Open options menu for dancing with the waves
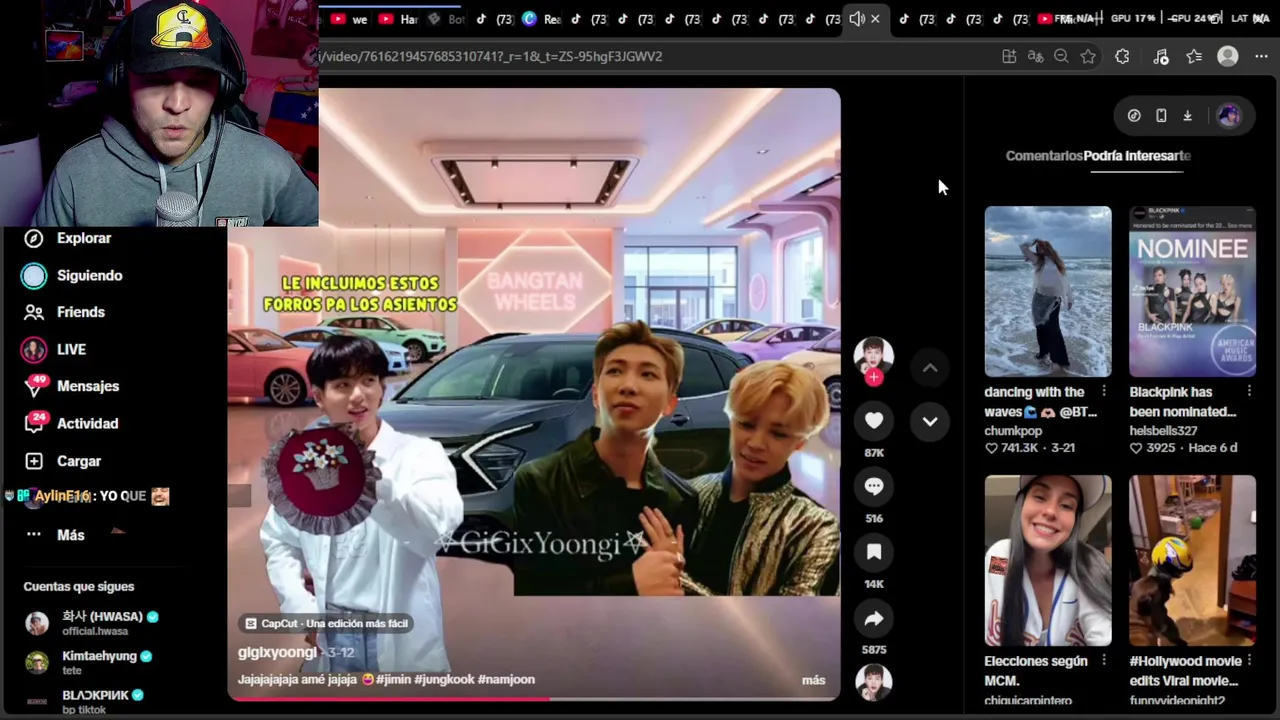1280x720 pixels. tap(1104, 391)
